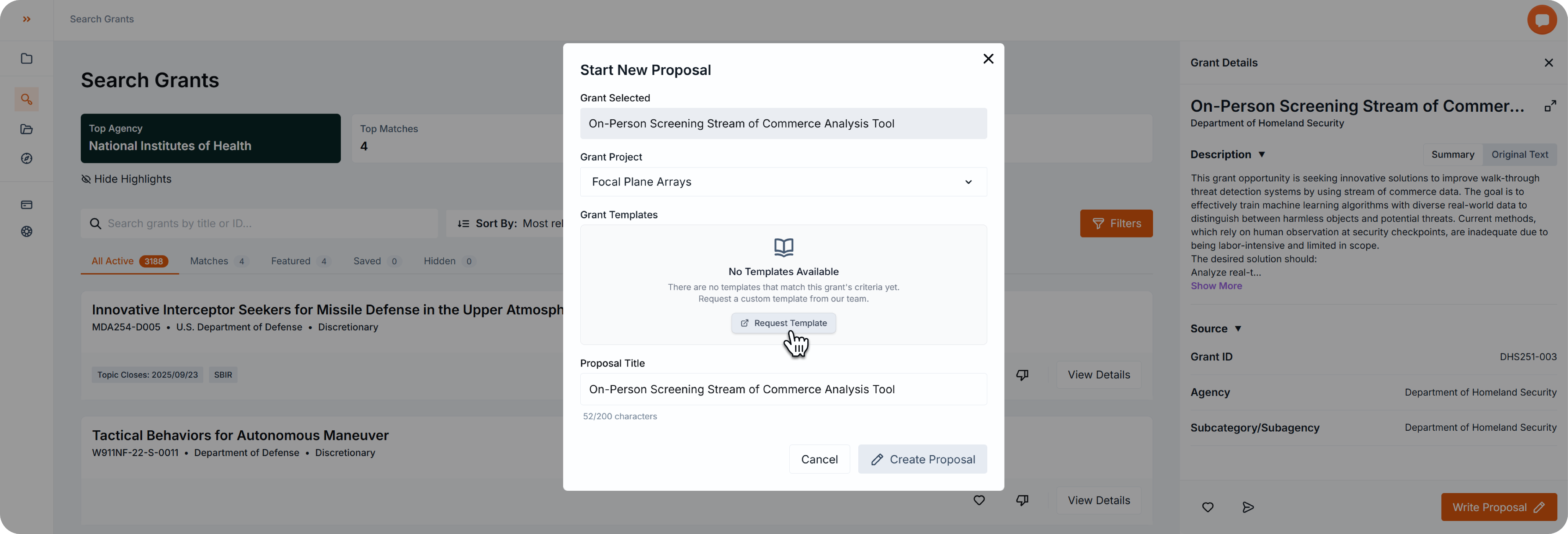
Task: Switch to the Matches tab
Action: pos(218,262)
